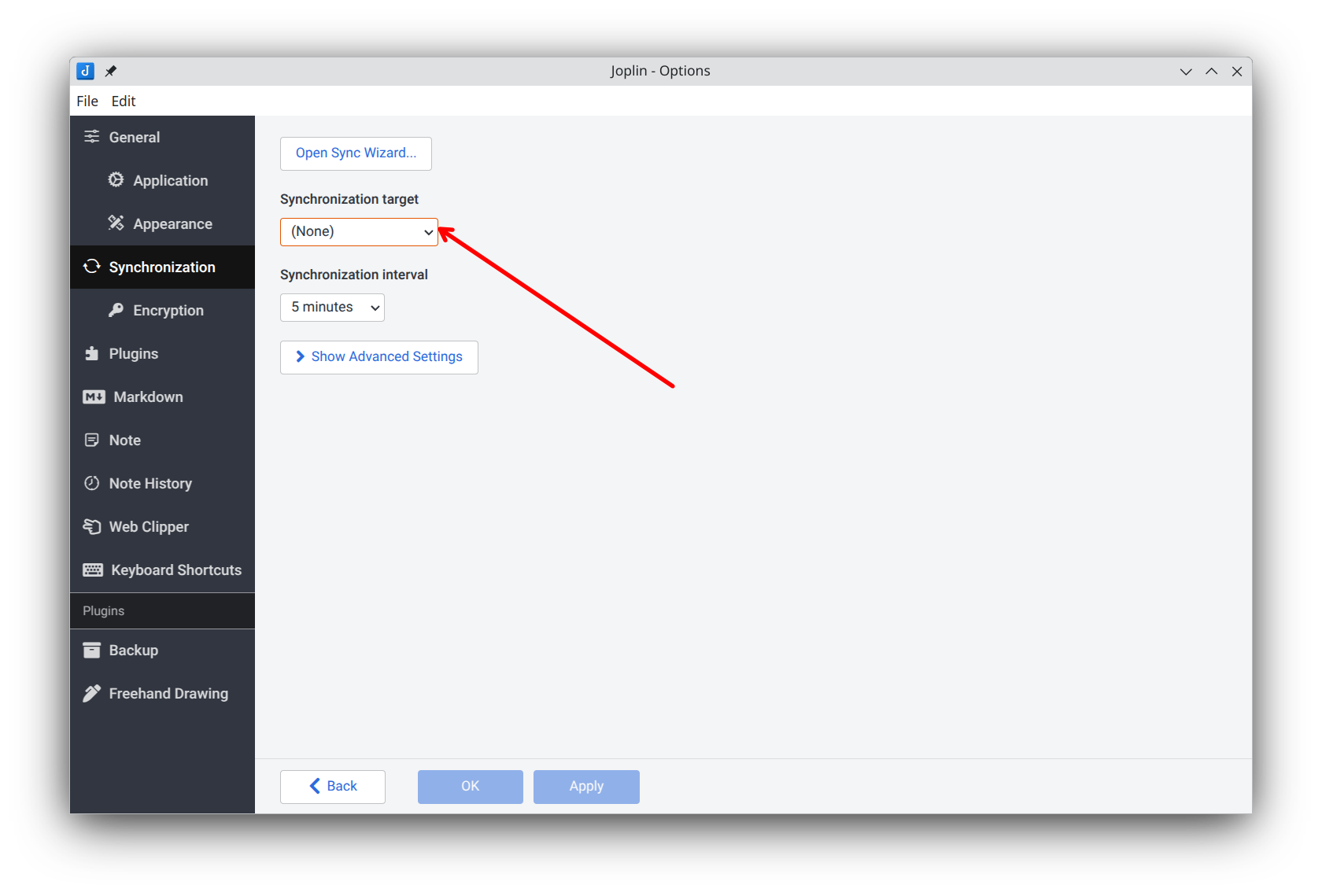Screen dimensions: 1322x896
Task: Click the Freehand Drawing pen icon
Action: pos(92,693)
